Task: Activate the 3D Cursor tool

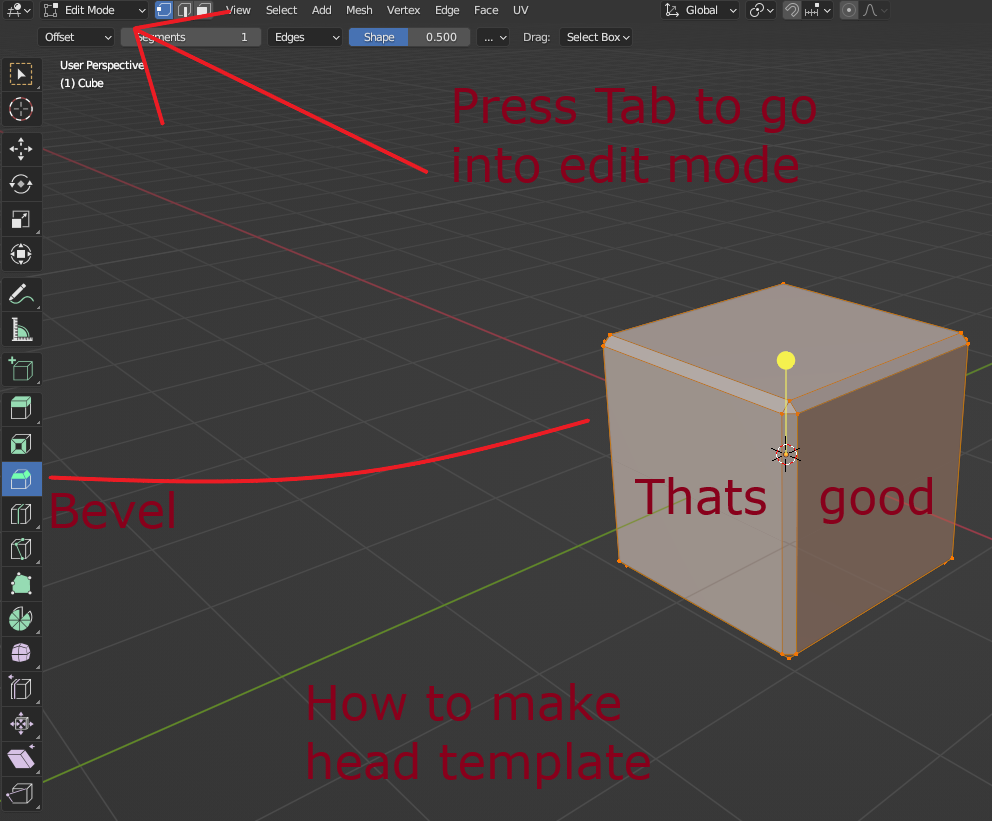Action: (21, 109)
